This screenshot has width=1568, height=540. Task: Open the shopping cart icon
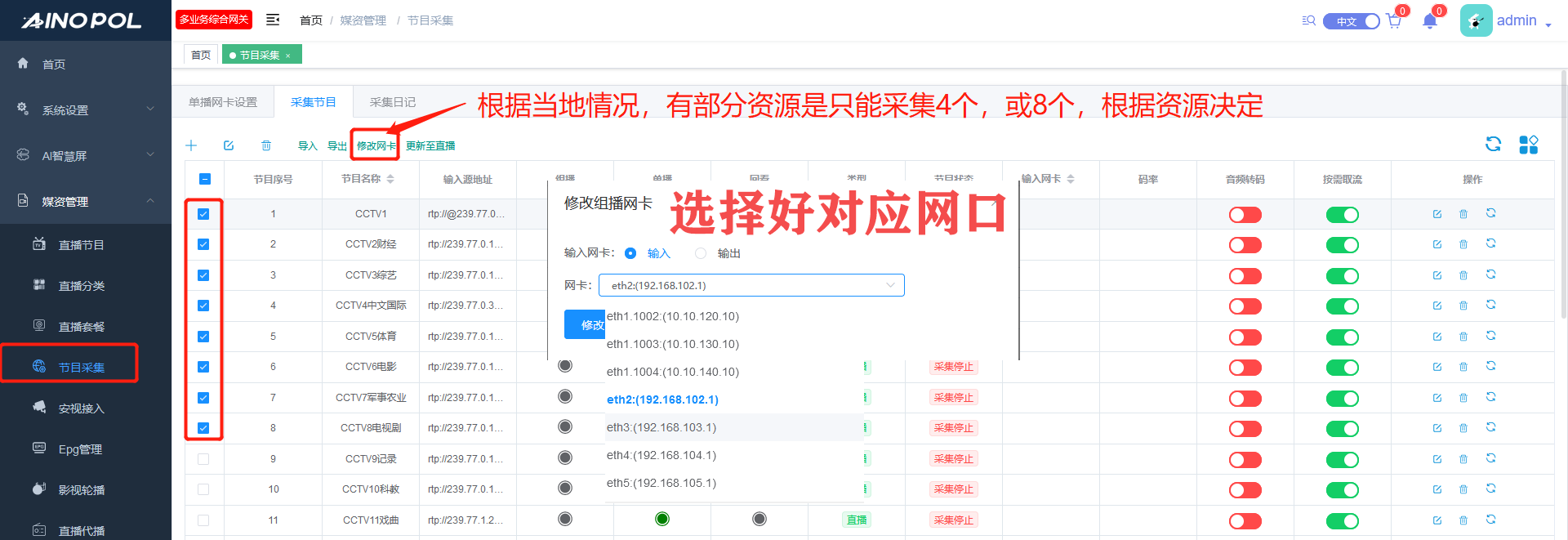pyautogui.click(x=1393, y=21)
